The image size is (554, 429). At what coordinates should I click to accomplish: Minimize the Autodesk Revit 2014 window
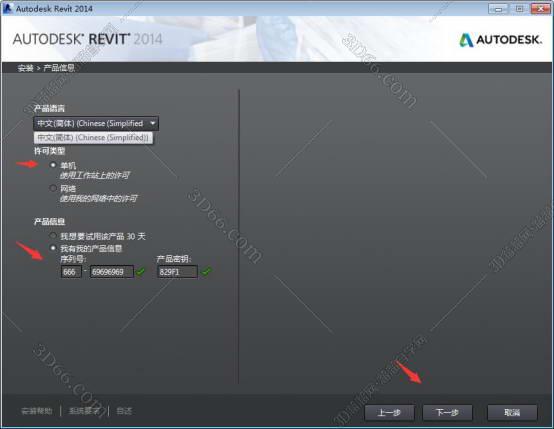coord(498,9)
